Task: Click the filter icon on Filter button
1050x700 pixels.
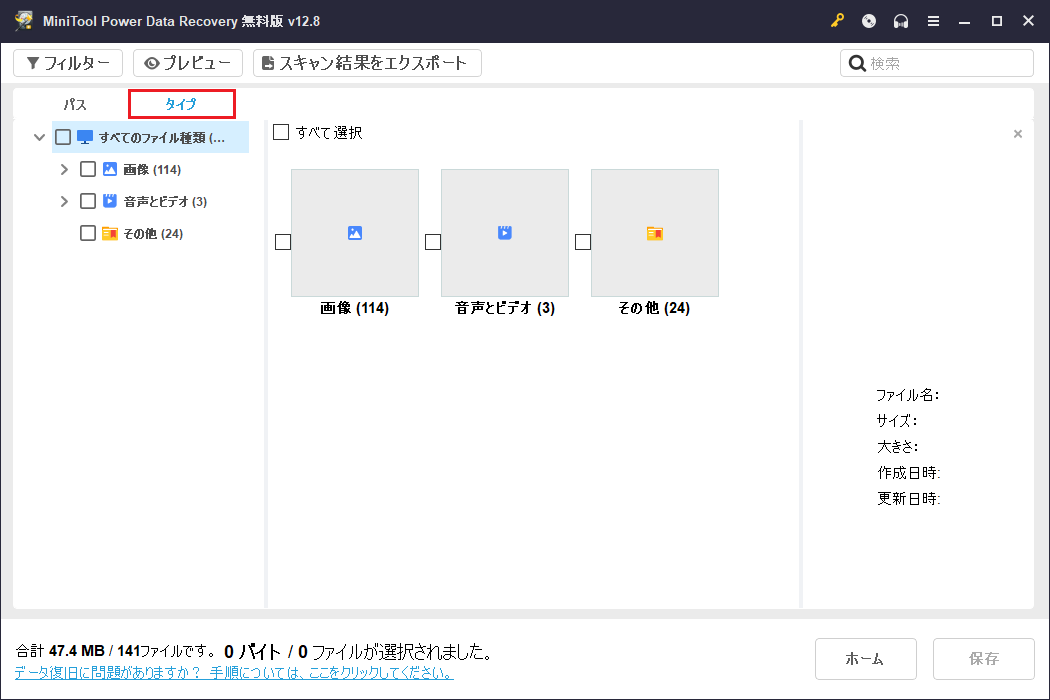Action: pos(31,62)
